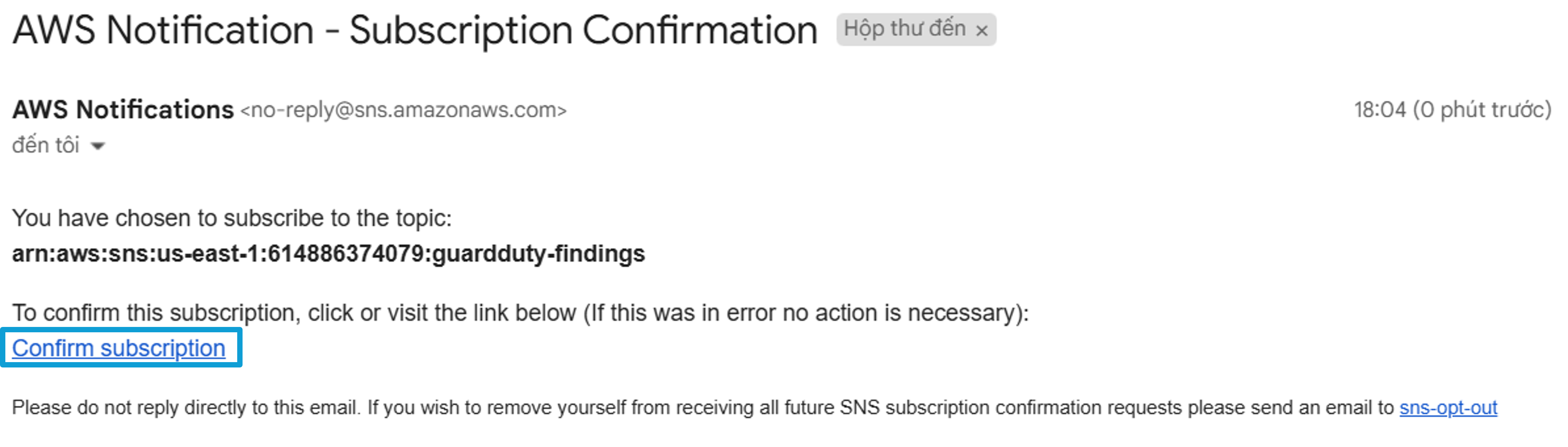The width and height of the screenshot is (1568, 447).
Task: Click the "Please do not reply directly" footer text
Action: click(x=184, y=407)
